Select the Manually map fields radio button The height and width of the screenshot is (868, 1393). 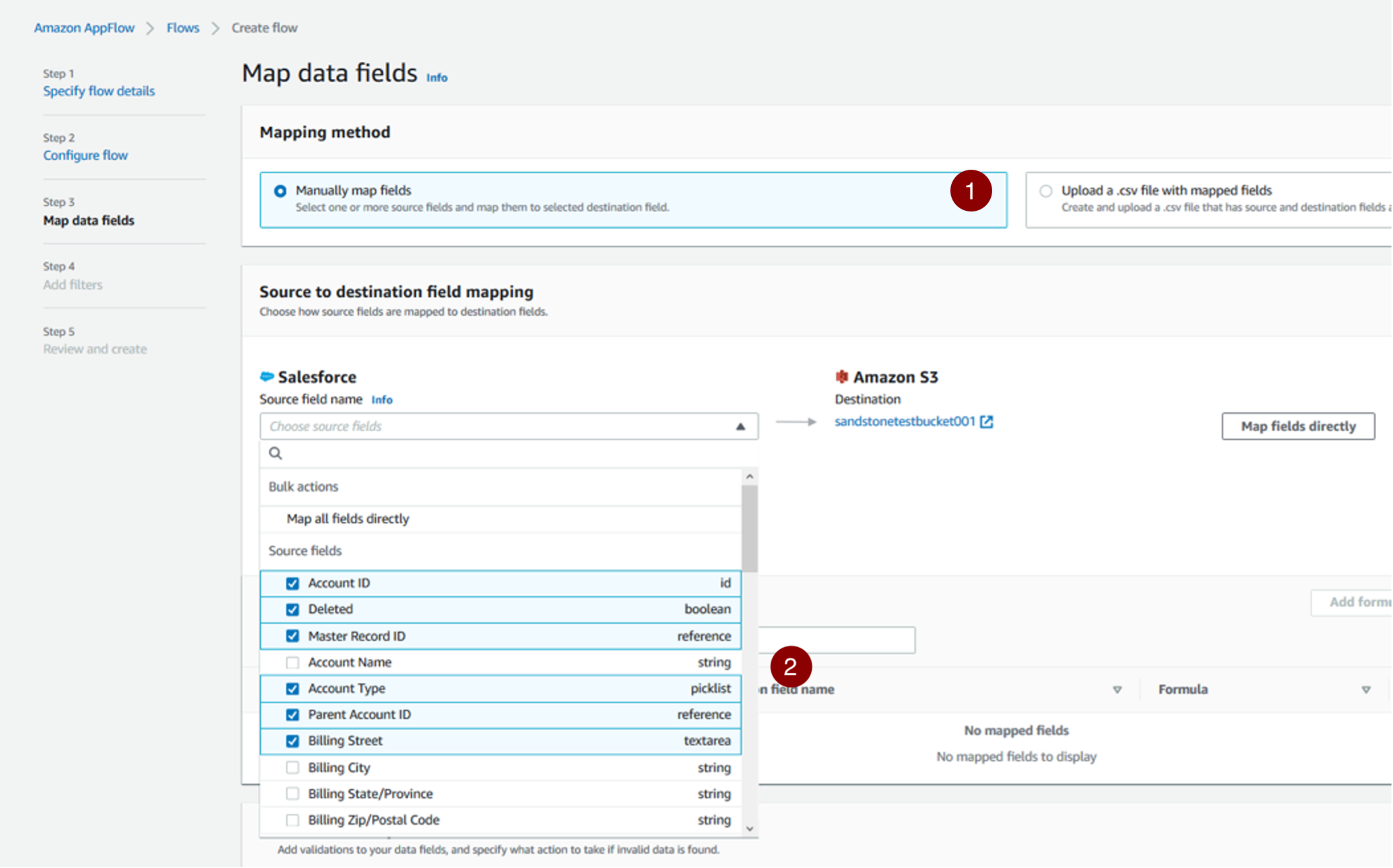pos(281,191)
